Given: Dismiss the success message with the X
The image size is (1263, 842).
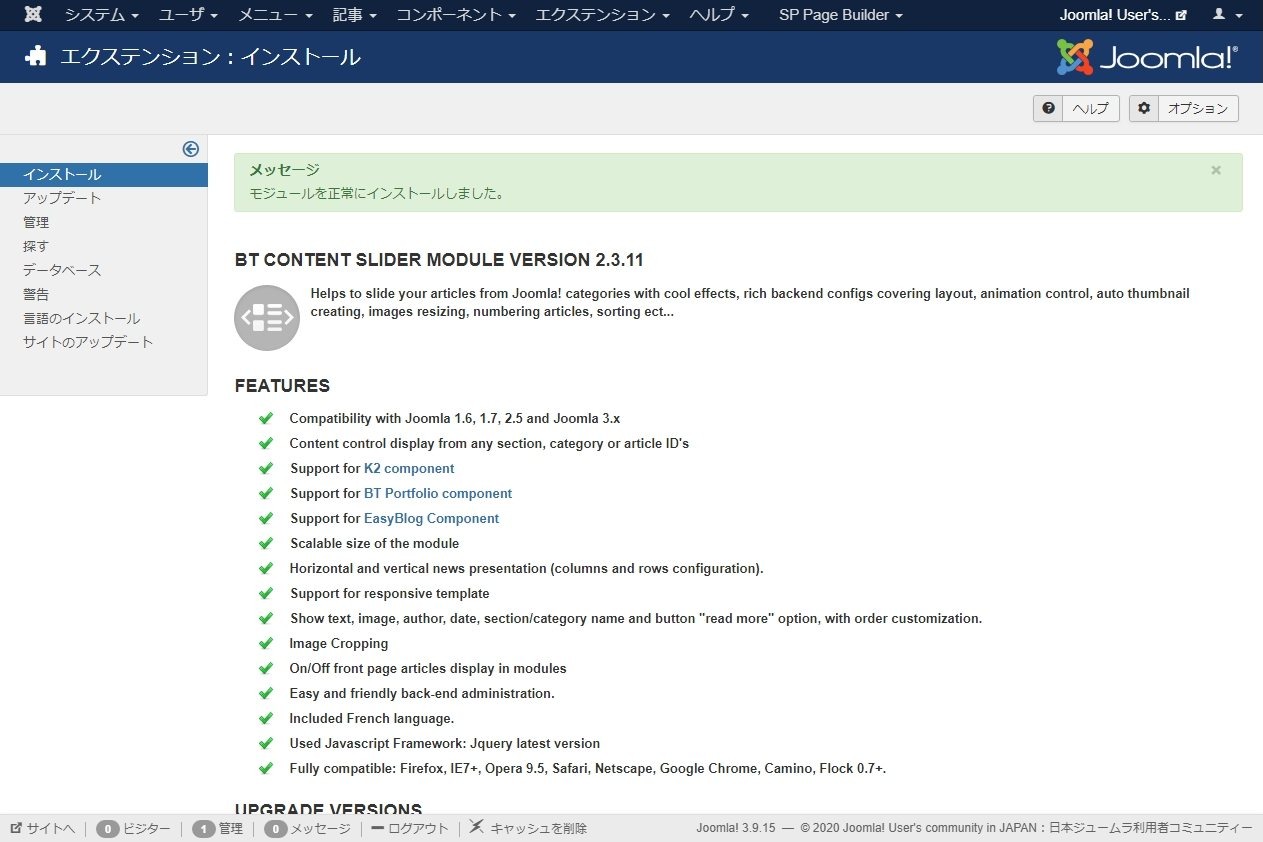Looking at the screenshot, I should [1216, 171].
